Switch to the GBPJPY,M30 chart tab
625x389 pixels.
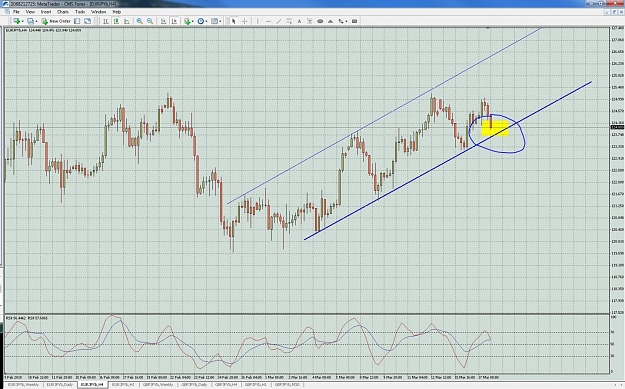[x=287, y=385]
